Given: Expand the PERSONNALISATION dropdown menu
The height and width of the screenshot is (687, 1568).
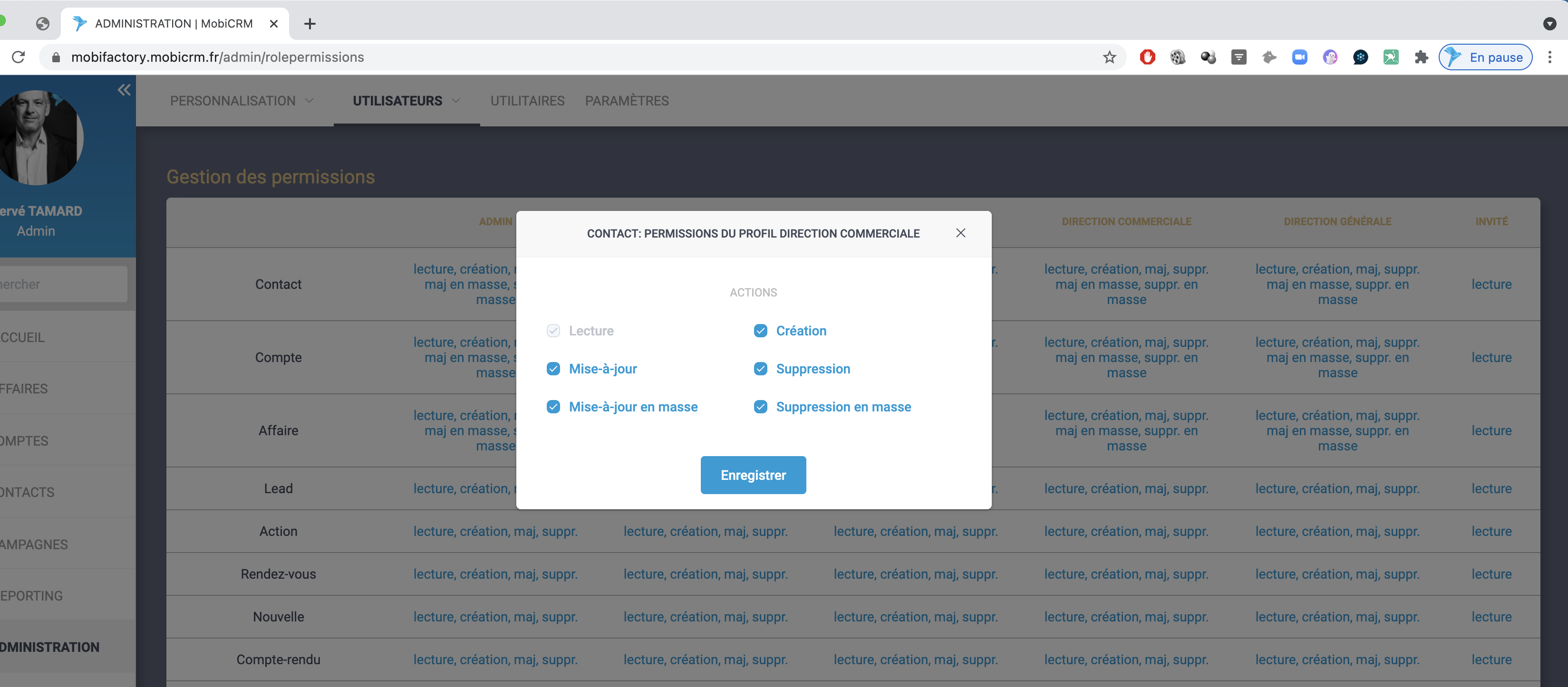Looking at the screenshot, I should tap(242, 101).
